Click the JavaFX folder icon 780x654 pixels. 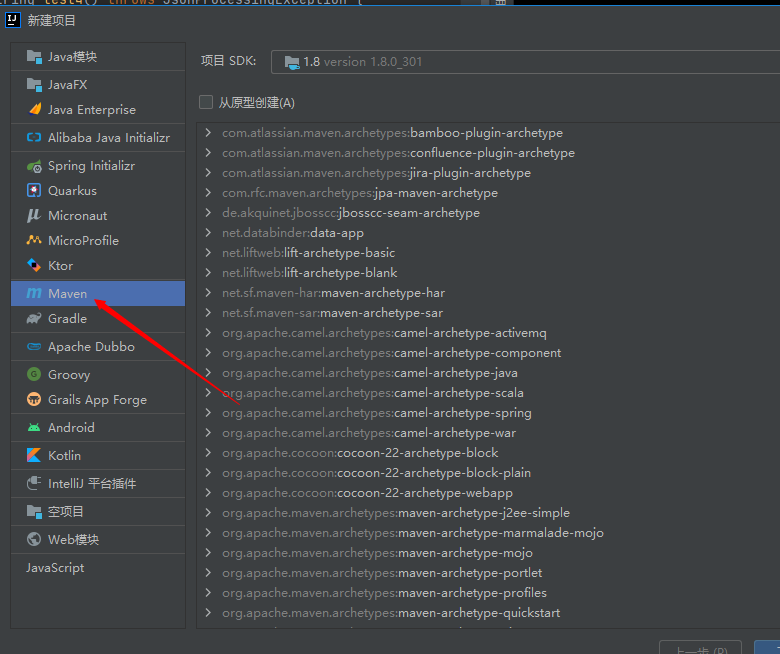click(x=34, y=85)
